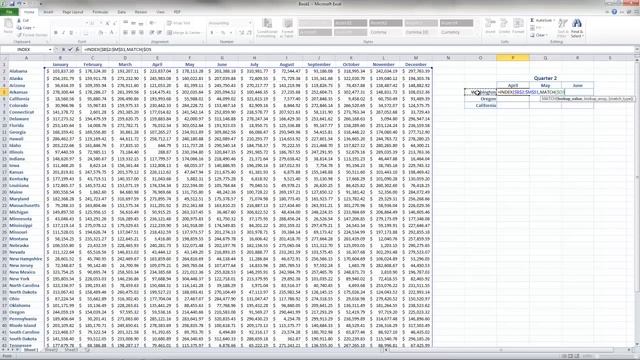Screen dimensions: 640x360
Task: Switch to the Formulas tab
Action: 100,12
